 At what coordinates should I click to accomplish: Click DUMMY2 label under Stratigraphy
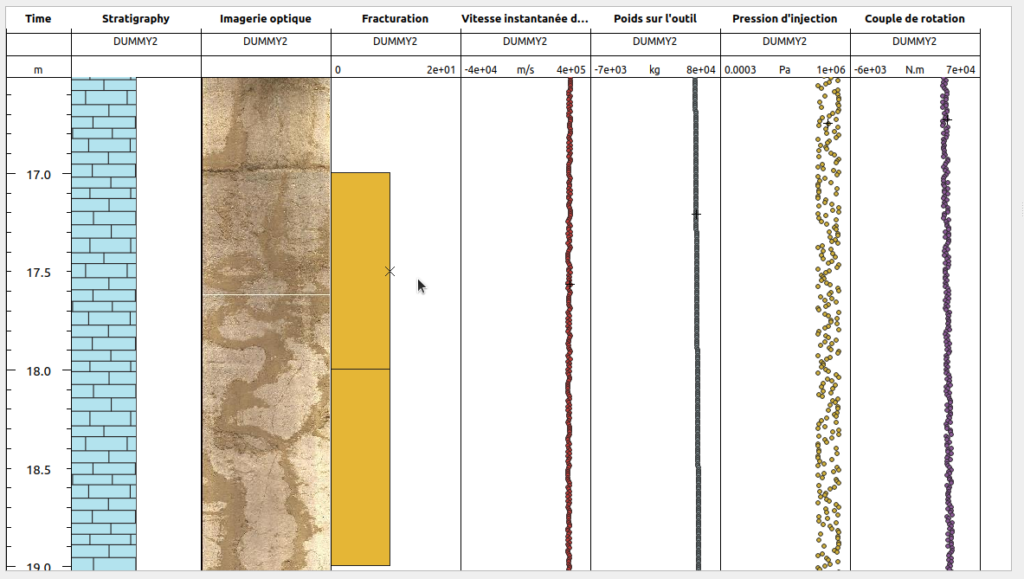[135, 42]
